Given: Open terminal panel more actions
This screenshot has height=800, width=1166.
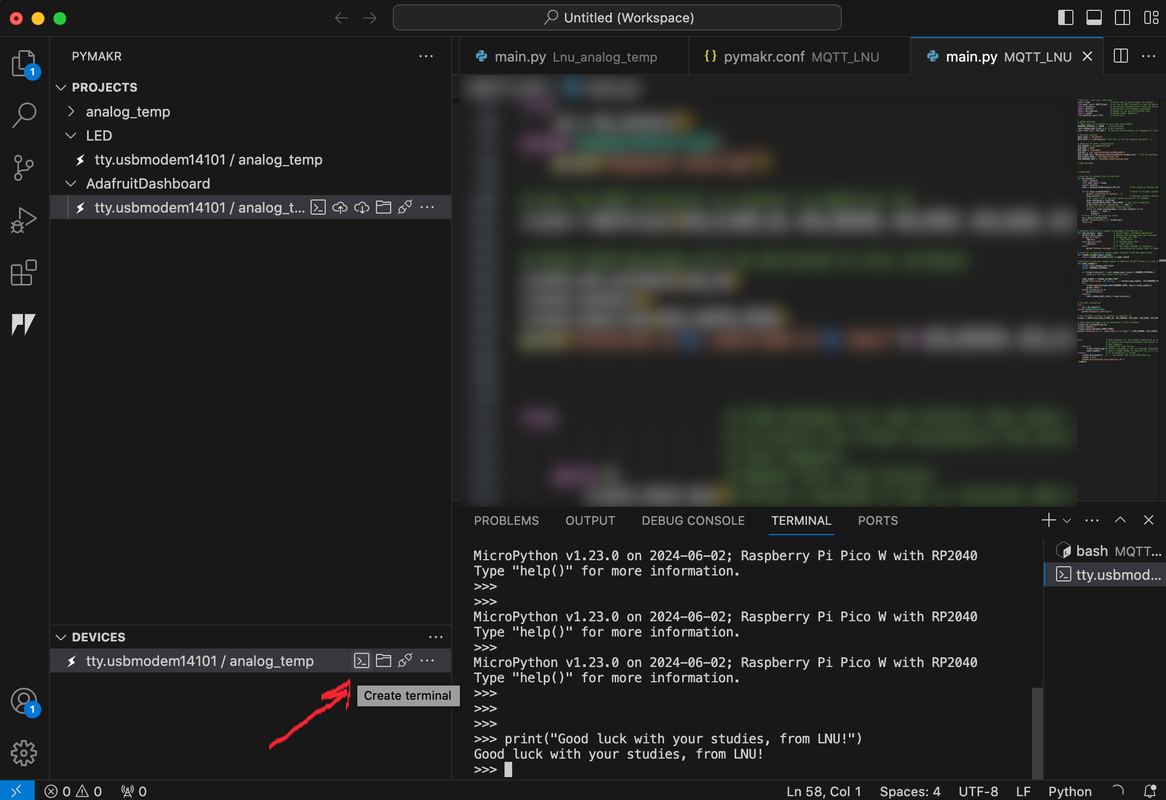Looking at the screenshot, I should [x=1092, y=520].
